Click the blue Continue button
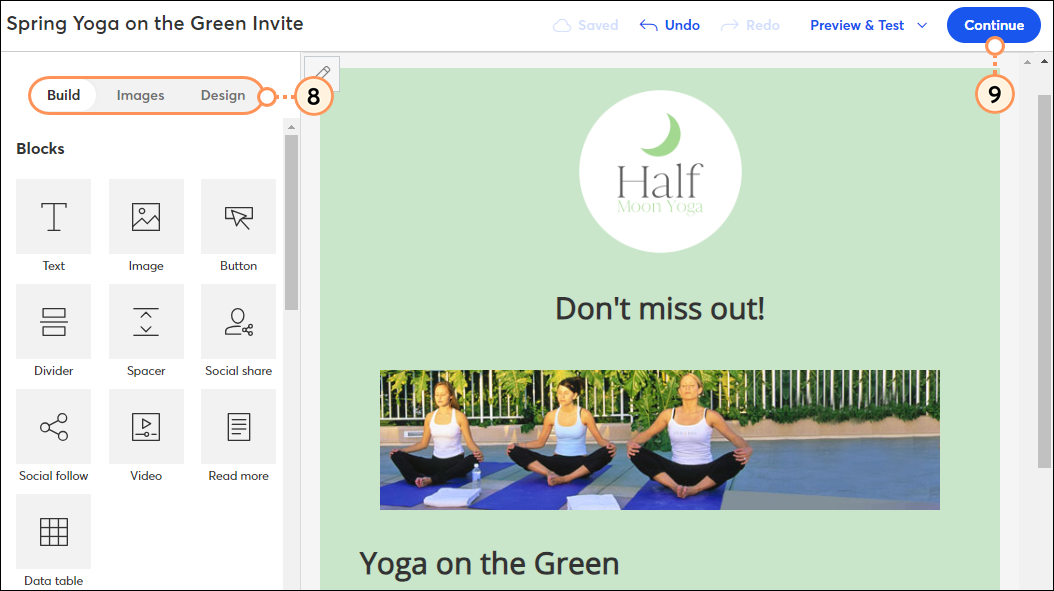Viewport: 1054px width, 591px height. pyautogui.click(x=994, y=25)
